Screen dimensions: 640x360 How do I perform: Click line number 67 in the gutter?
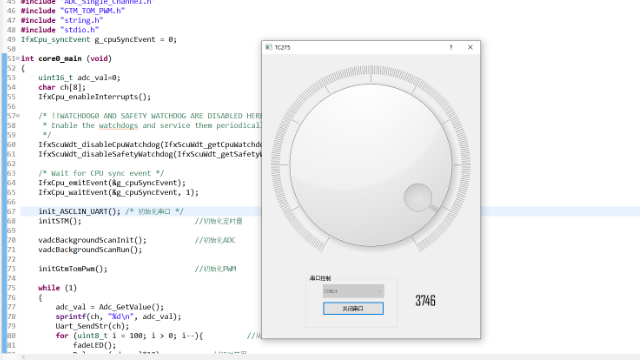(x=11, y=211)
